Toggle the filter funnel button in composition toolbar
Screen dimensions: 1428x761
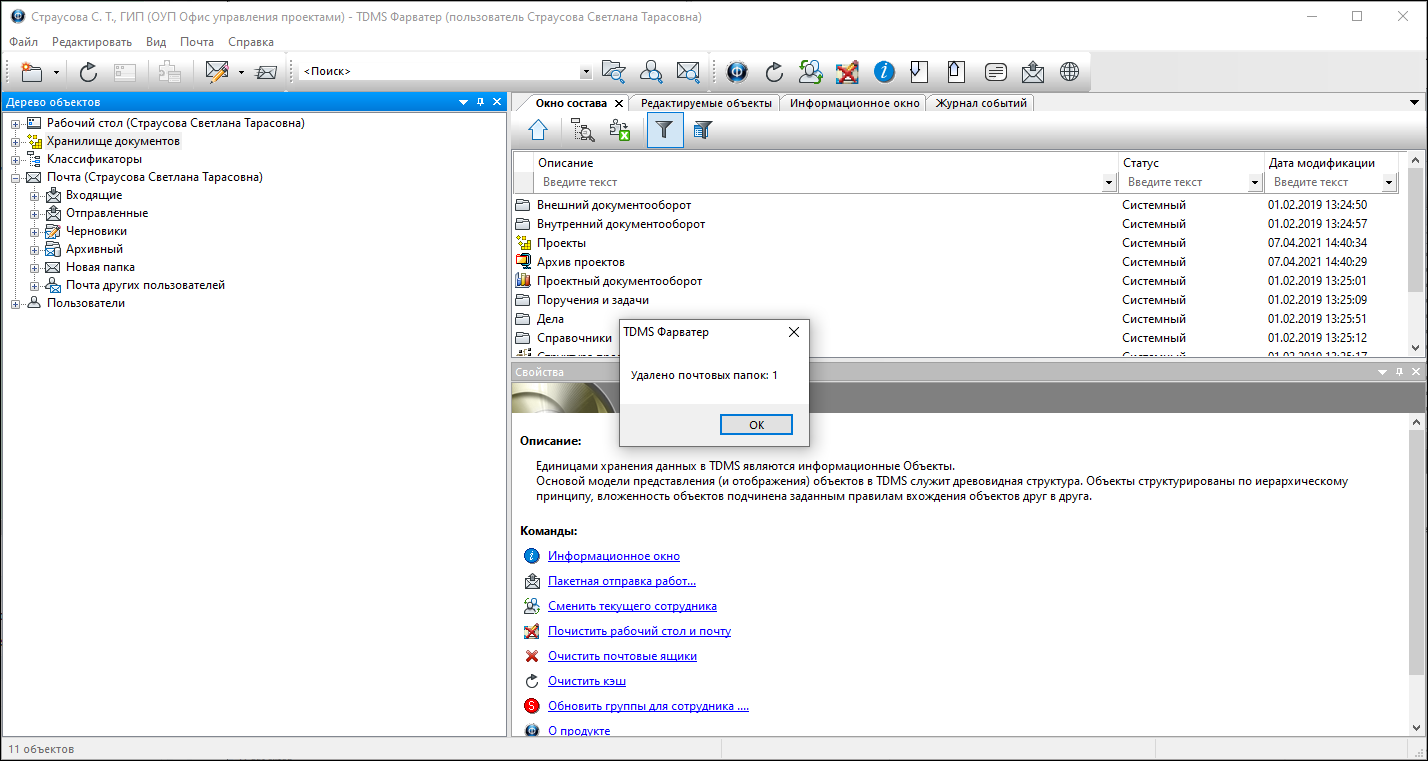(x=665, y=130)
